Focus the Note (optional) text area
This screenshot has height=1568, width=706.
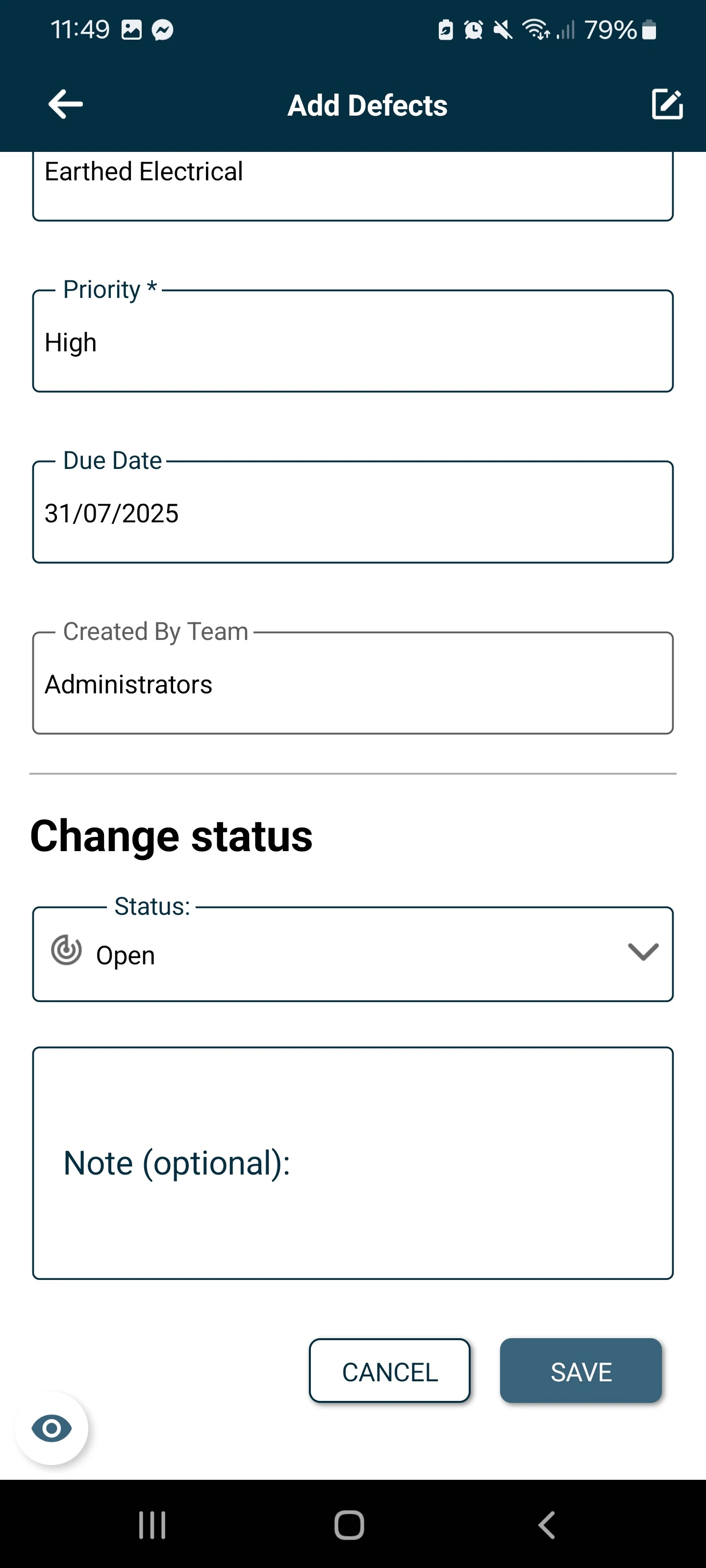pyautogui.click(x=353, y=1163)
